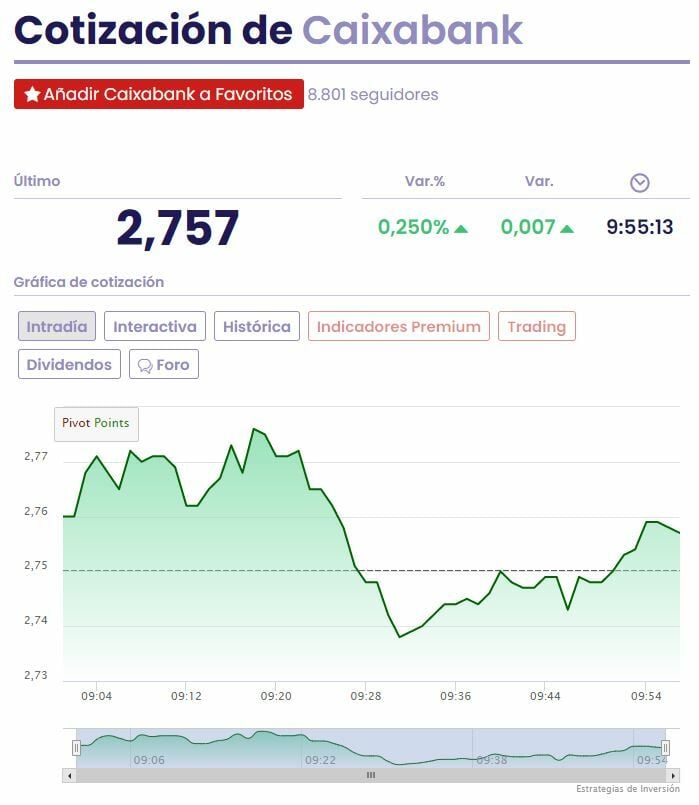
Task: Click the Gráfica de cotización heading
Action: pos(89,282)
